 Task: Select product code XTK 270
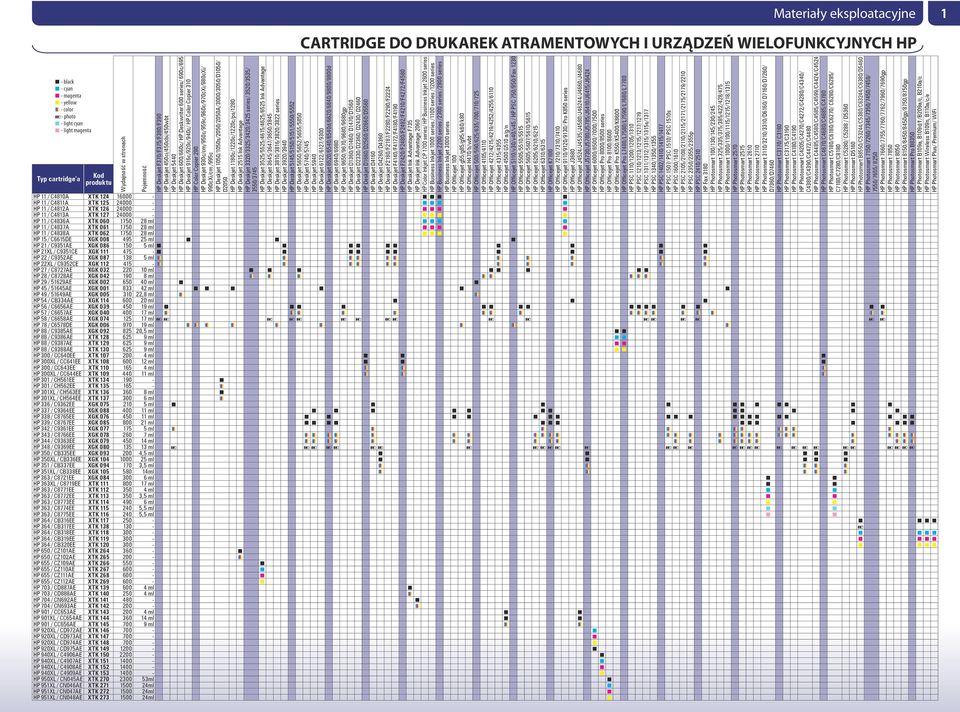tap(98, 679)
